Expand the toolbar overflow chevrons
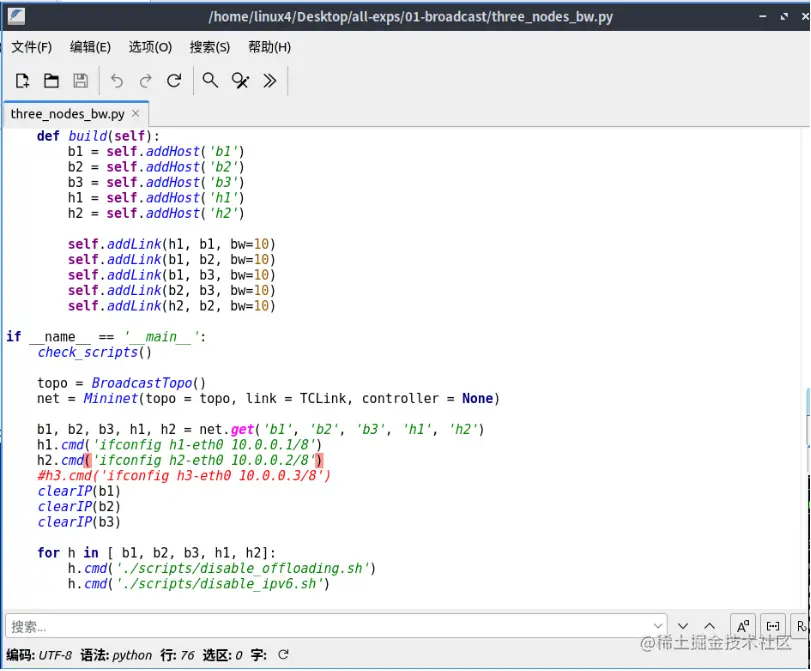The image size is (811, 671). 269,81
